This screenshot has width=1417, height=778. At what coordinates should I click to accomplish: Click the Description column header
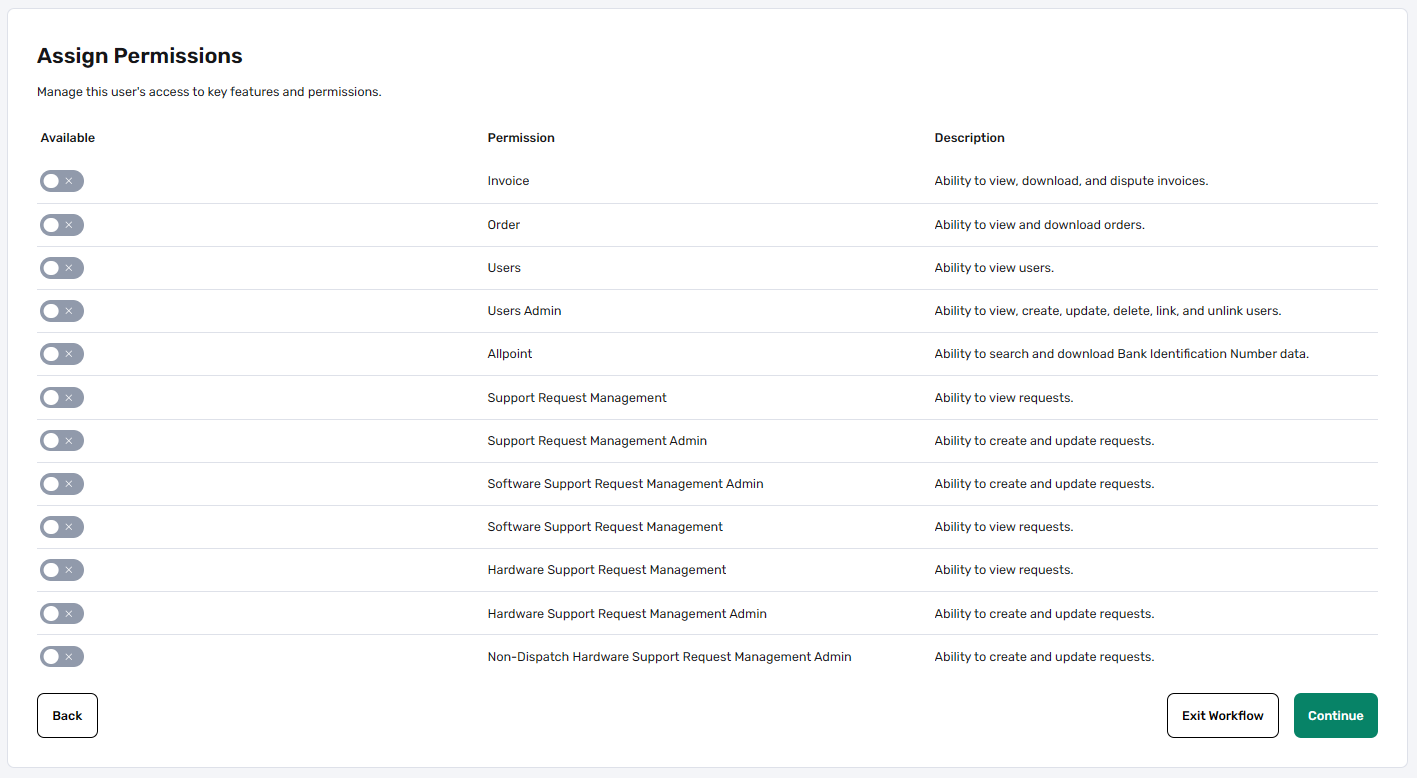969,138
